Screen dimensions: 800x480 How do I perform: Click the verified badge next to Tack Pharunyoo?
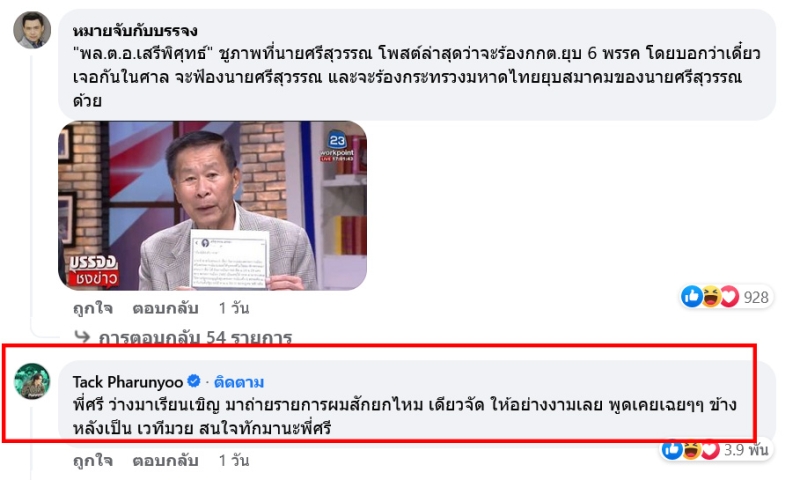click(x=194, y=381)
